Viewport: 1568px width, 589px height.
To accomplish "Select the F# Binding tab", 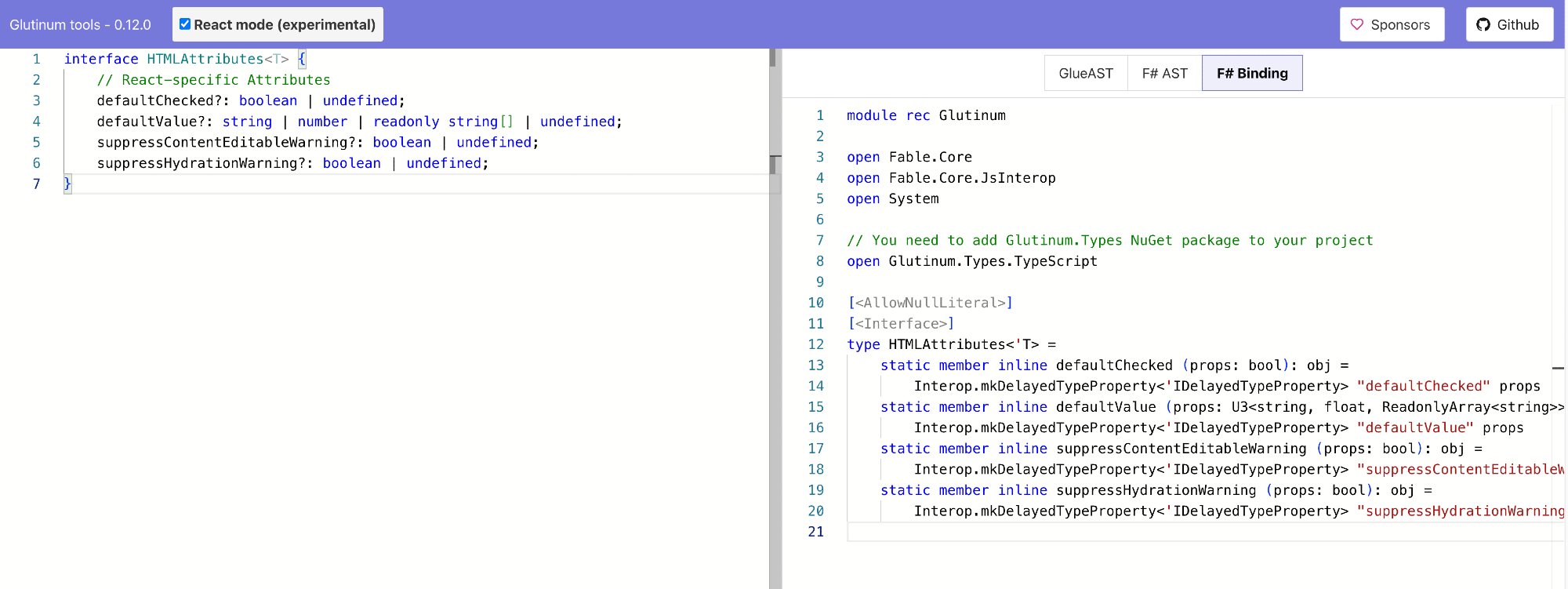I will pyautogui.click(x=1252, y=73).
